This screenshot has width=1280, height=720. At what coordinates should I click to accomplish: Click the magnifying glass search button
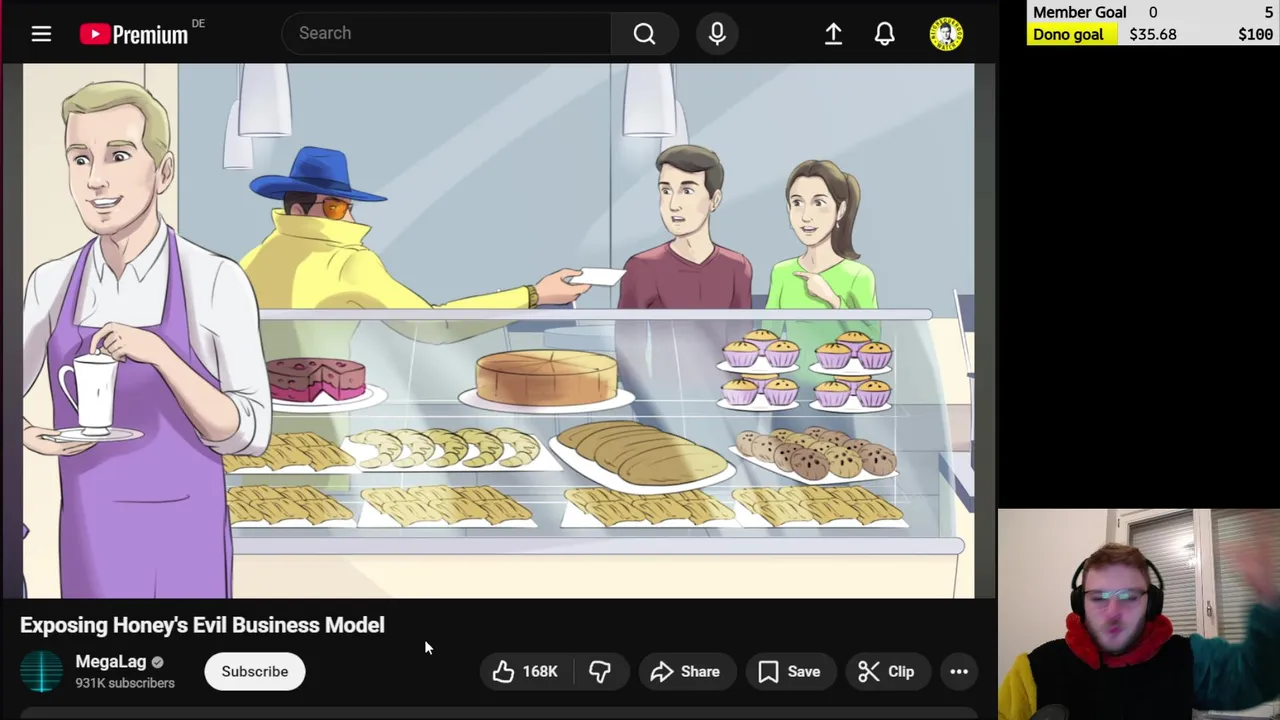[x=644, y=34]
